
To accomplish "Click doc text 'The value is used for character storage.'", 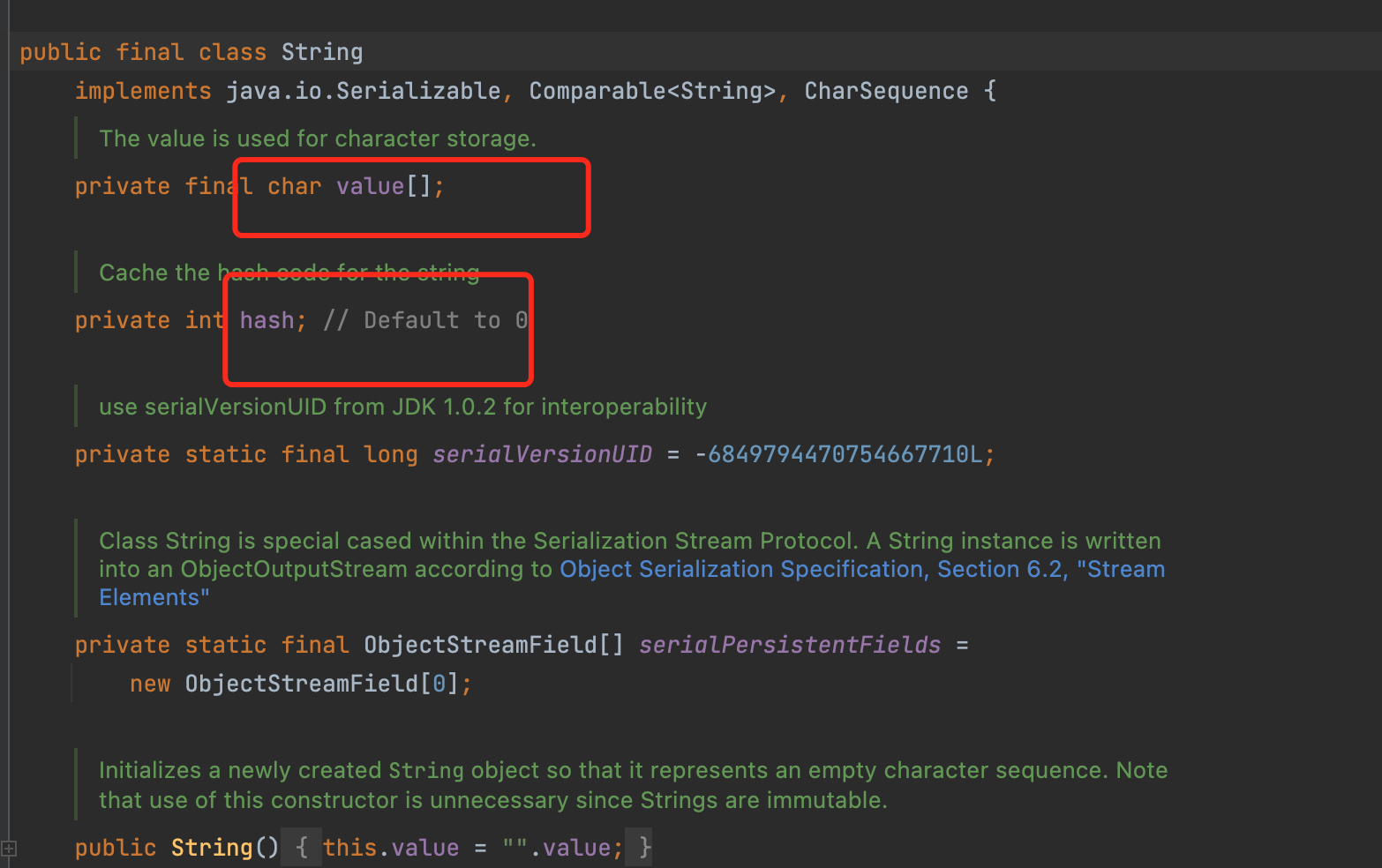I will click(318, 139).
